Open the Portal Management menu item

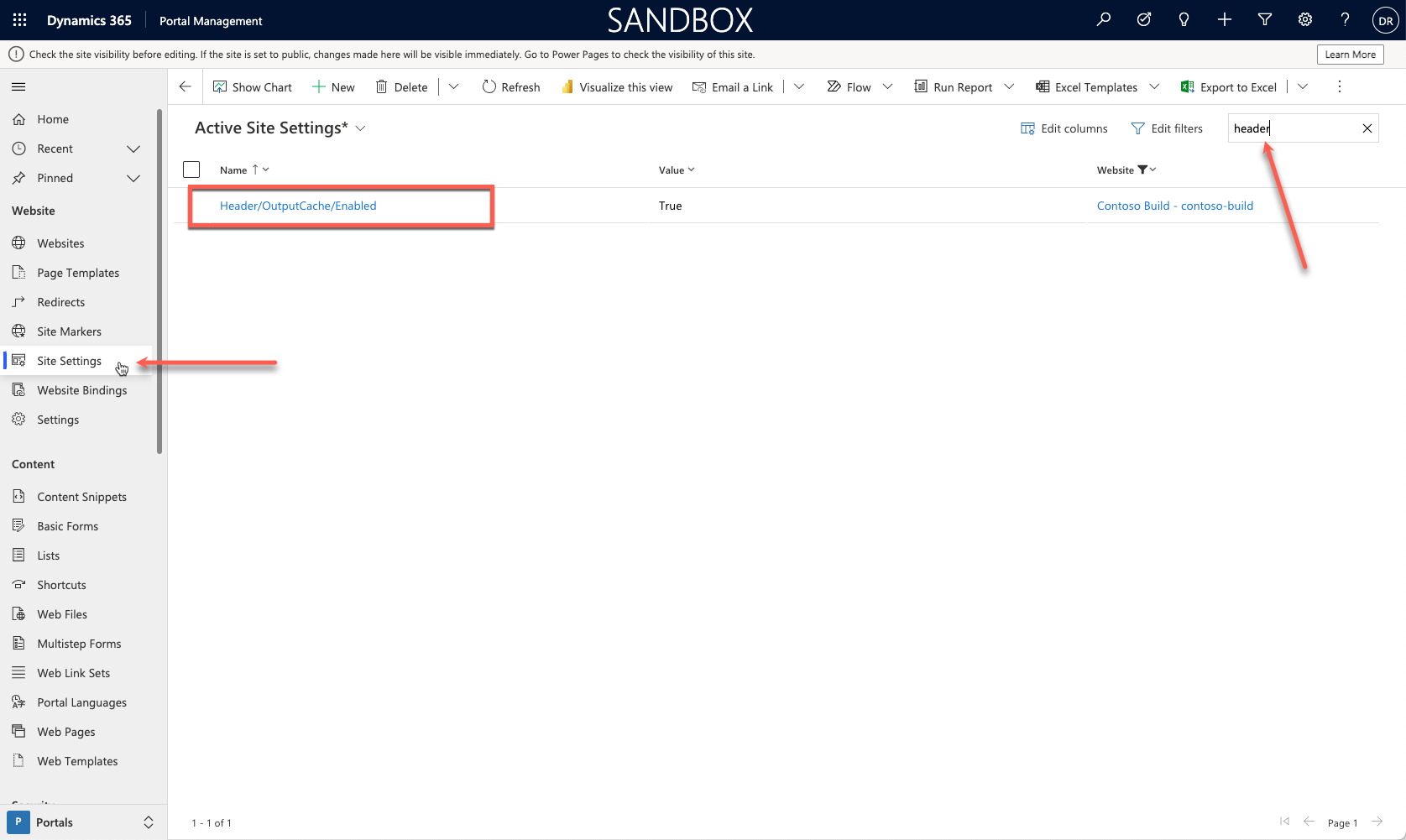pyautogui.click(x=210, y=20)
